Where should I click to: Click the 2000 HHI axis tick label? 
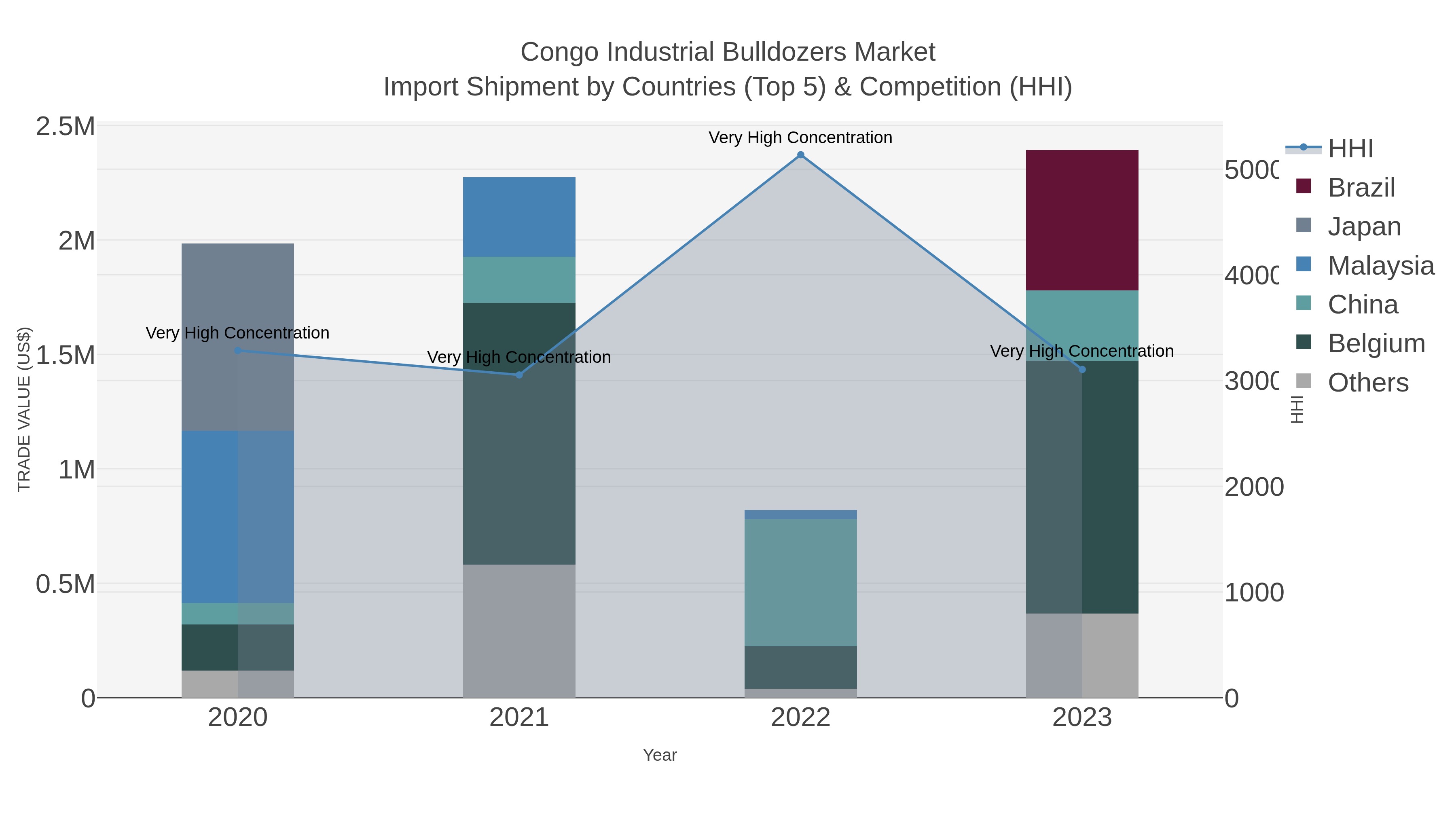(1254, 487)
